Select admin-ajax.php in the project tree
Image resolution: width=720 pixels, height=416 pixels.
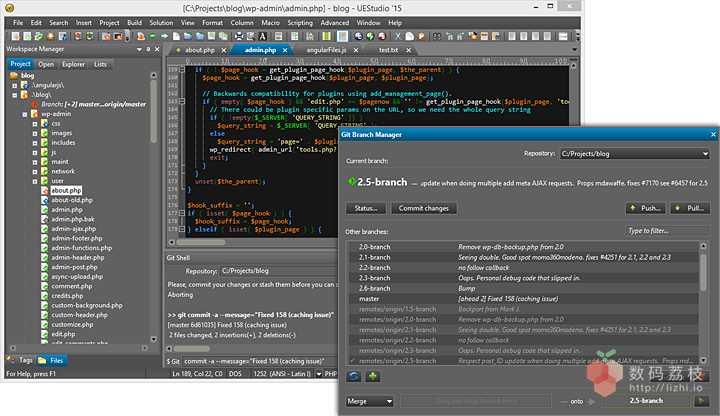73,229
